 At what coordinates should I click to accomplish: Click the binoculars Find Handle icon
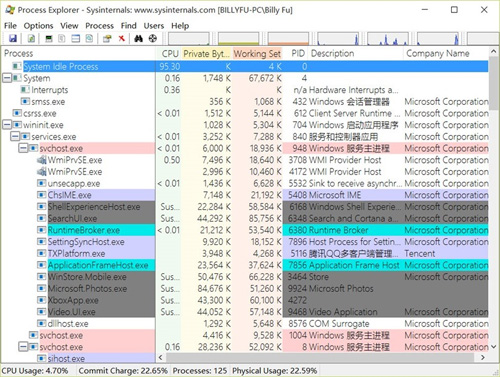pyautogui.click(x=138, y=39)
